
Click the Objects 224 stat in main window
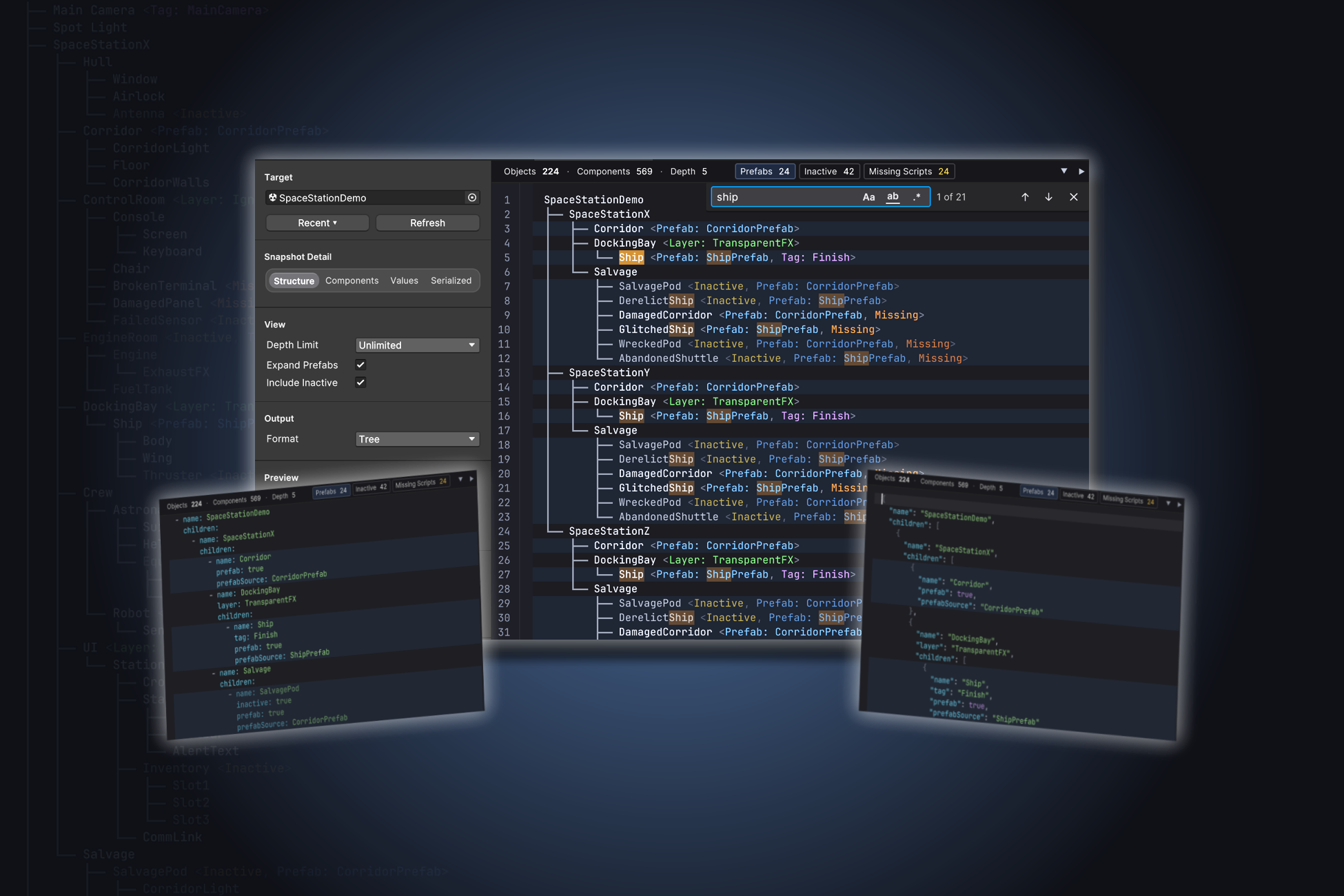[x=531, y=172]
